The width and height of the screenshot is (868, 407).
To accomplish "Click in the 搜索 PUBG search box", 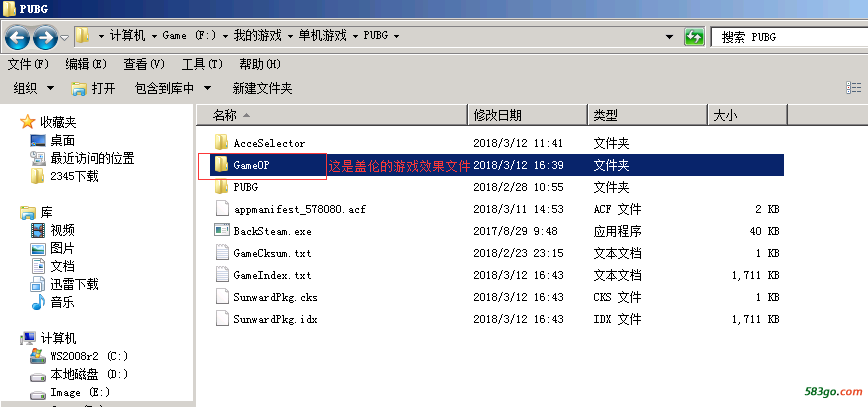I will tap(789, 37).
